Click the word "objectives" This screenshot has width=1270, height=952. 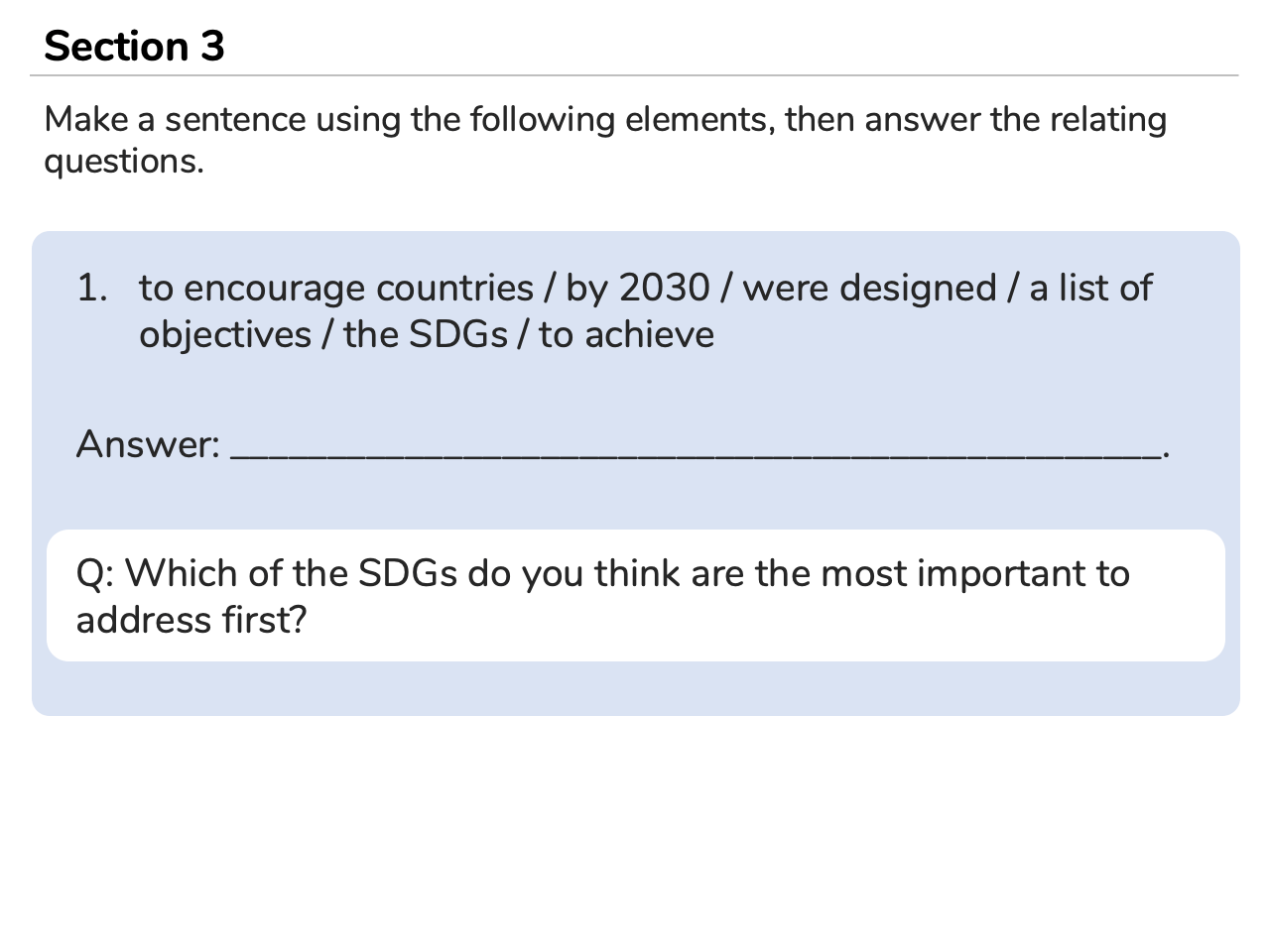pyautogui.click(x=225, y=334)
